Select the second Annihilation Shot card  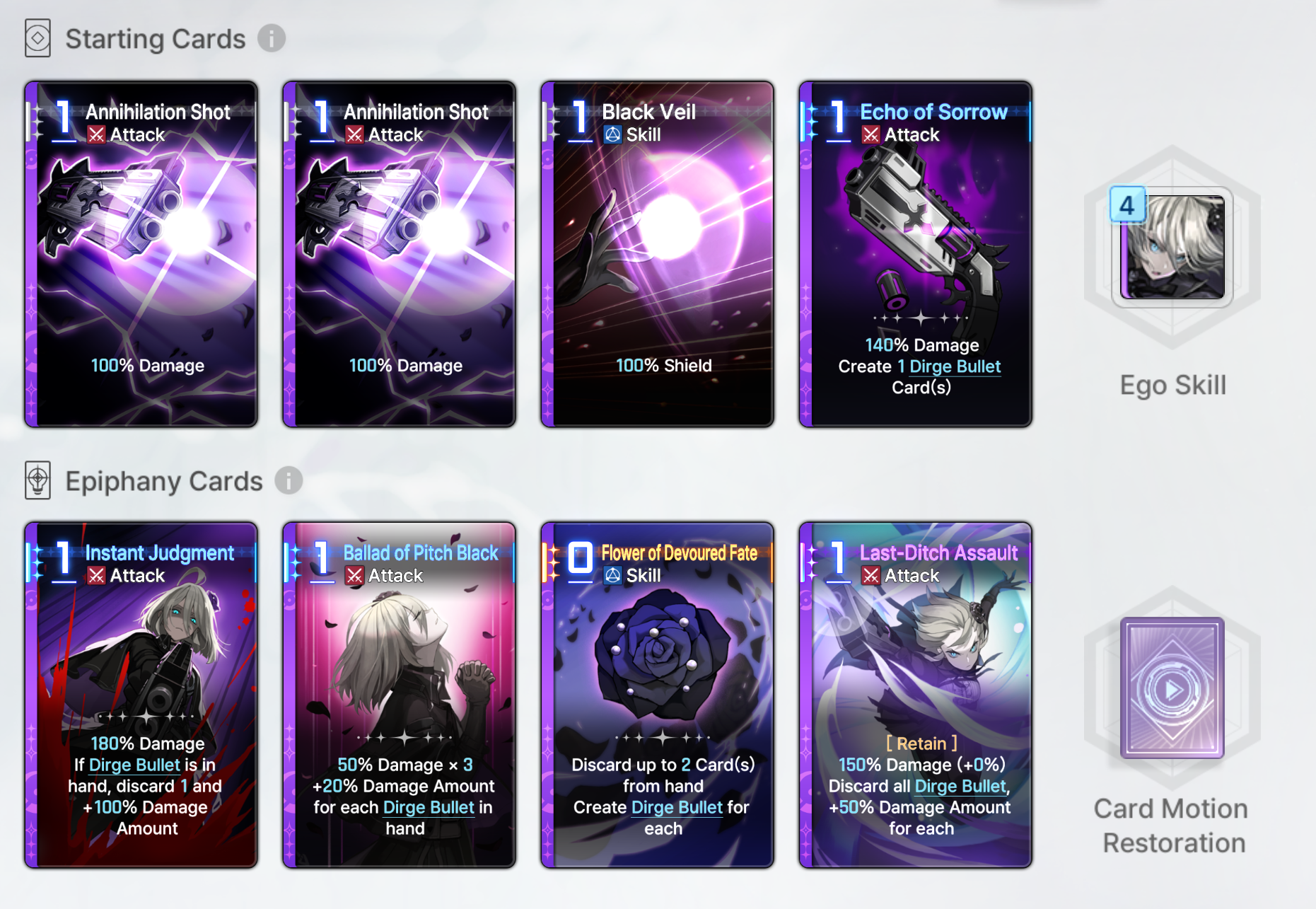click(400, 254)
